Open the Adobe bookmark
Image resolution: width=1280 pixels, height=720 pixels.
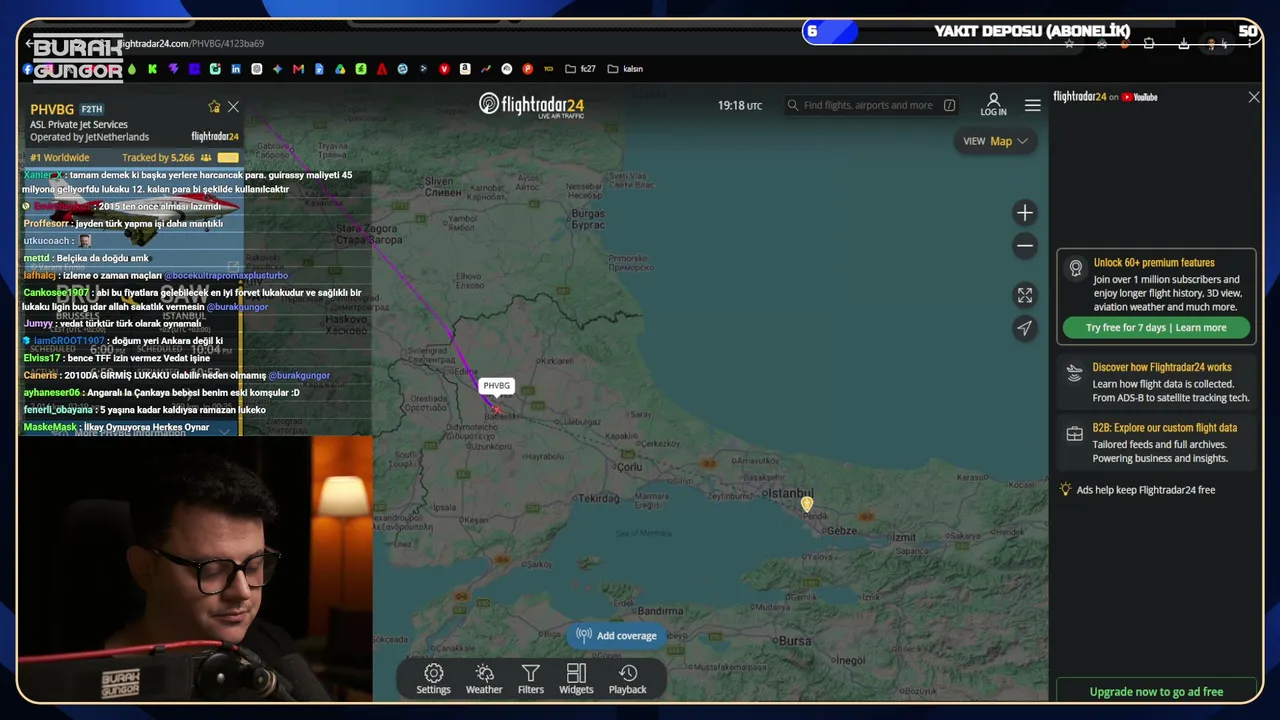pos(382,69)
